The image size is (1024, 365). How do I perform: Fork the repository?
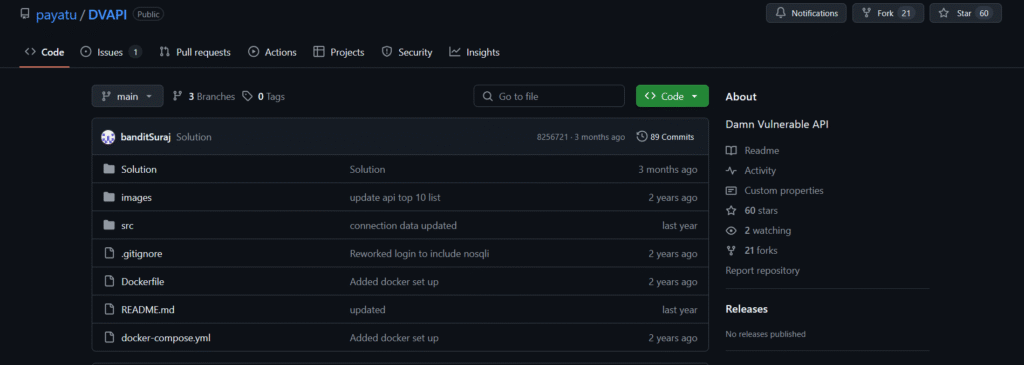point(888,13)
